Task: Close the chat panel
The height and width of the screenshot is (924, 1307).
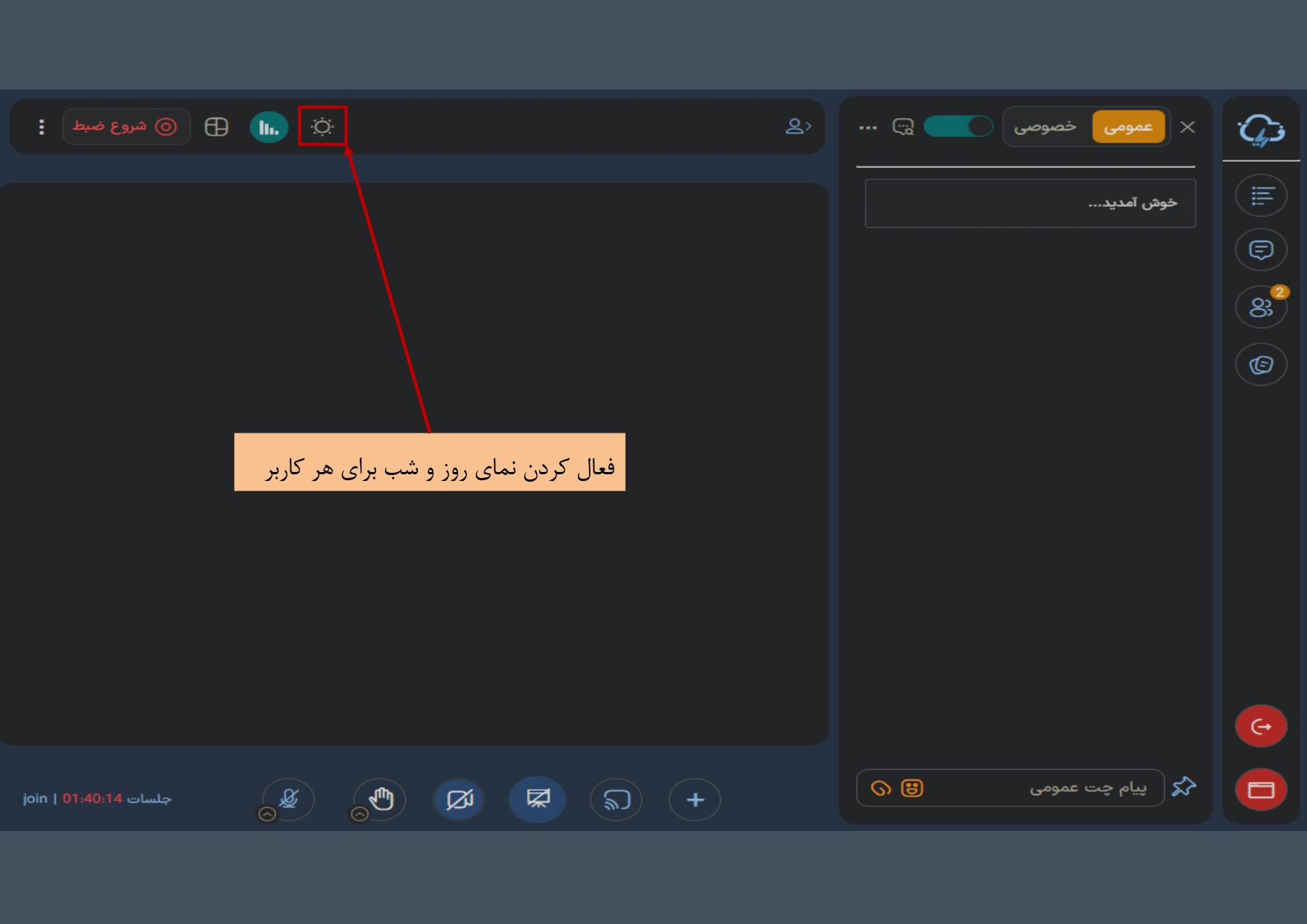Action: [x=1188, y=127]
